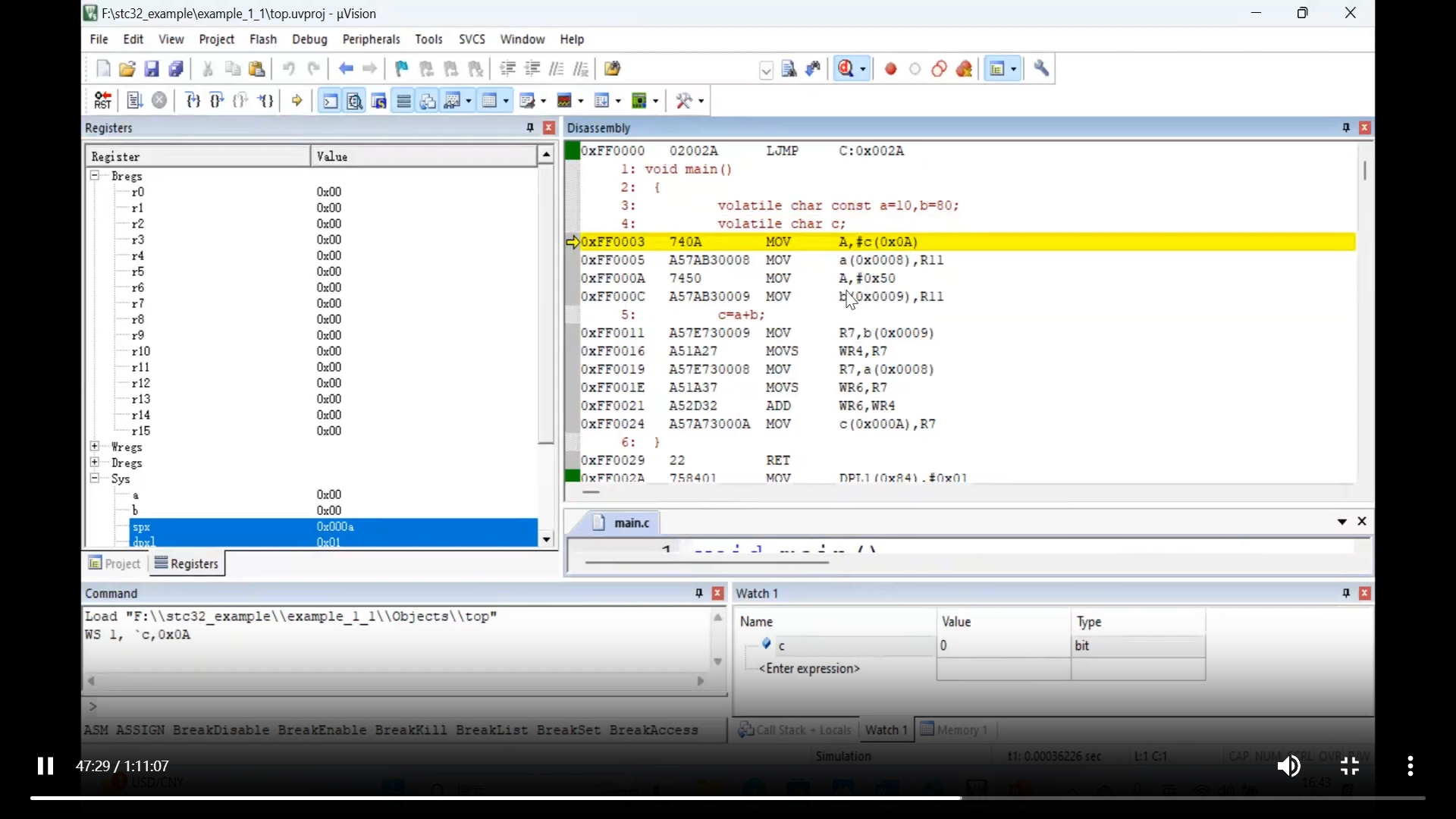
Task: Save all files icon
Action: 176,69
